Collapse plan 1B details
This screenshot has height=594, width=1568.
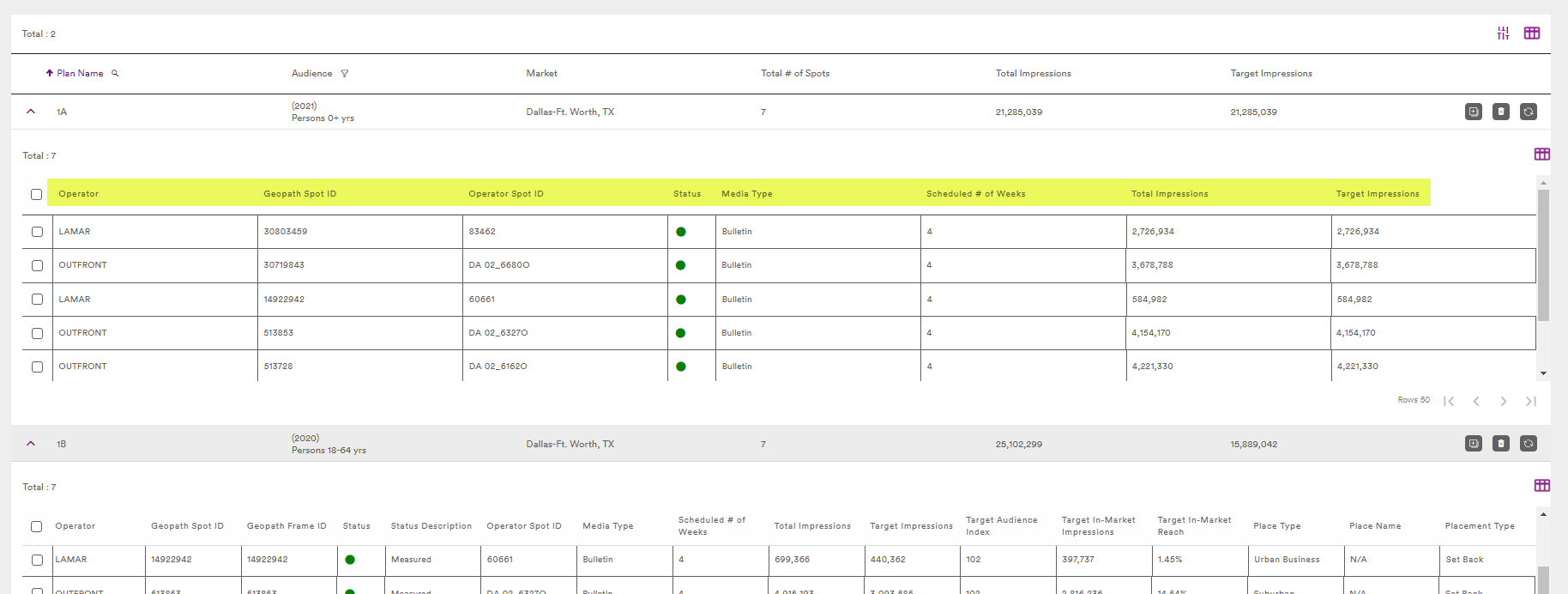coord(31,444)
